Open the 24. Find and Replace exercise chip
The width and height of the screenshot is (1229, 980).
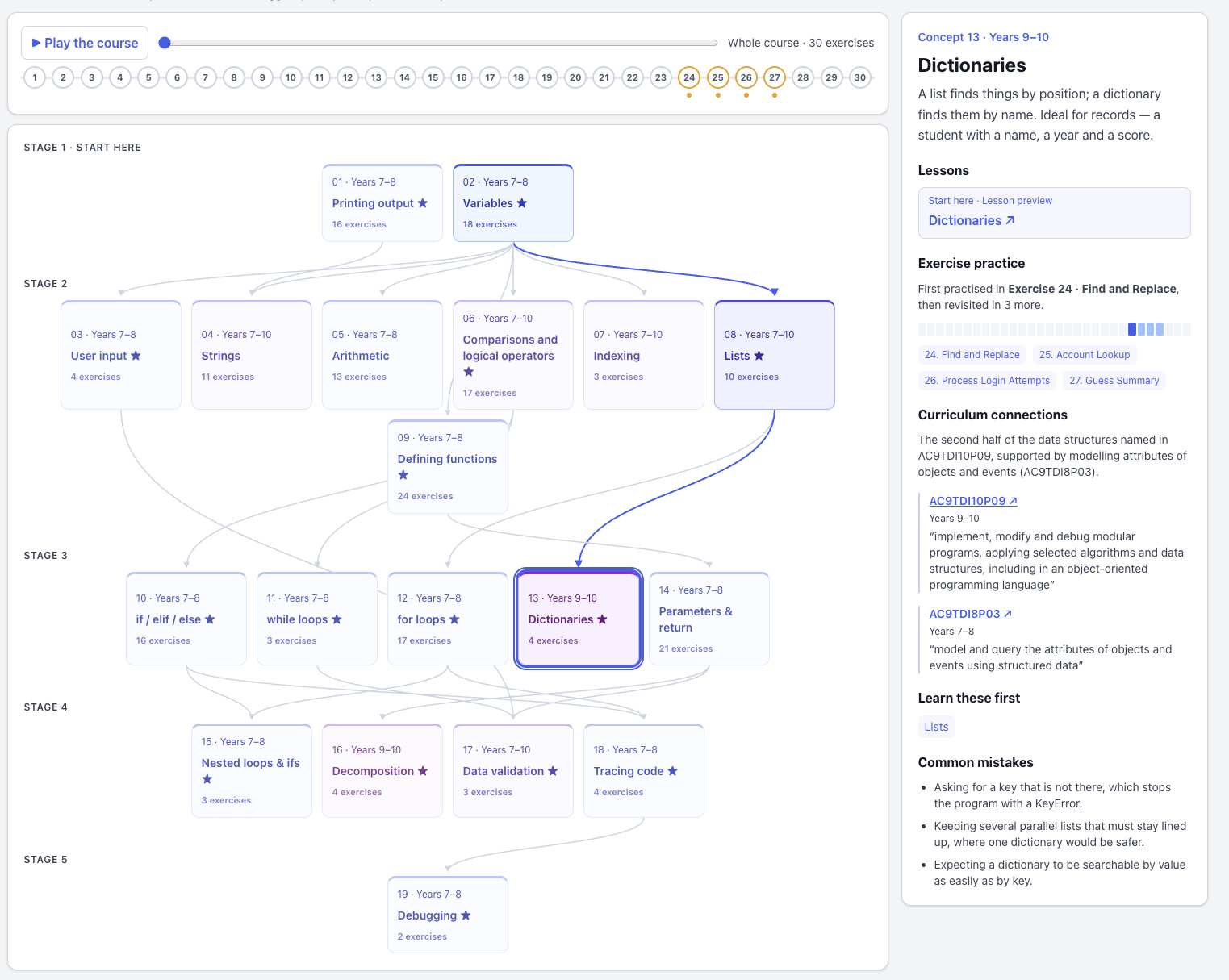972,354
